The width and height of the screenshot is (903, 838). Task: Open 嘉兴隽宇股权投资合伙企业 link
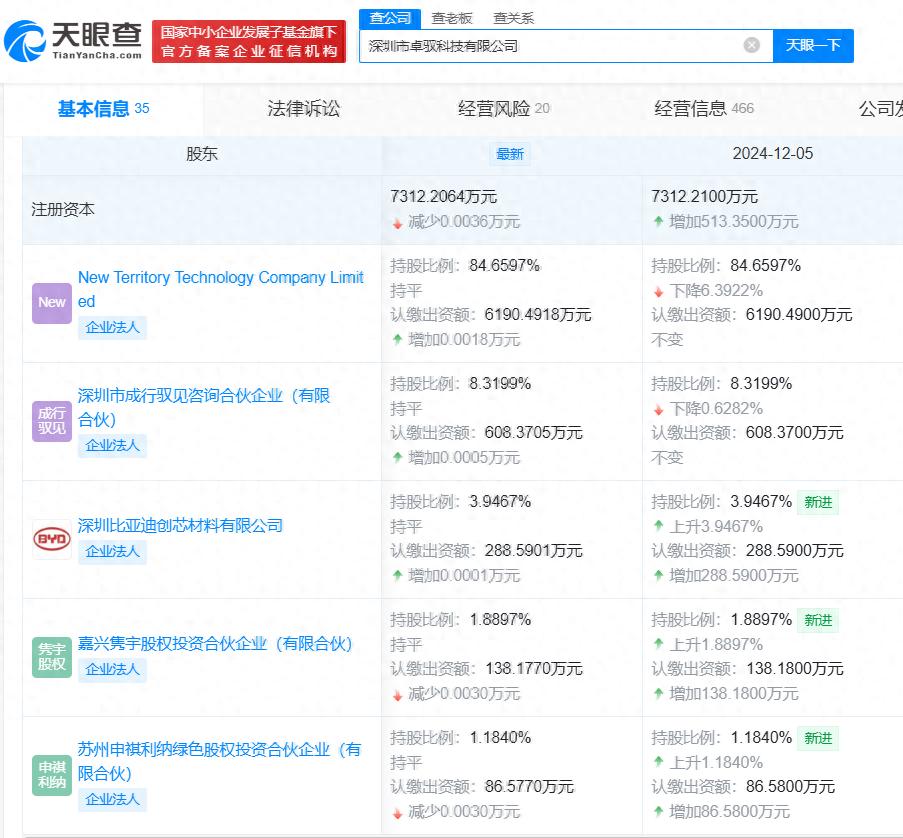click(215, 643)
